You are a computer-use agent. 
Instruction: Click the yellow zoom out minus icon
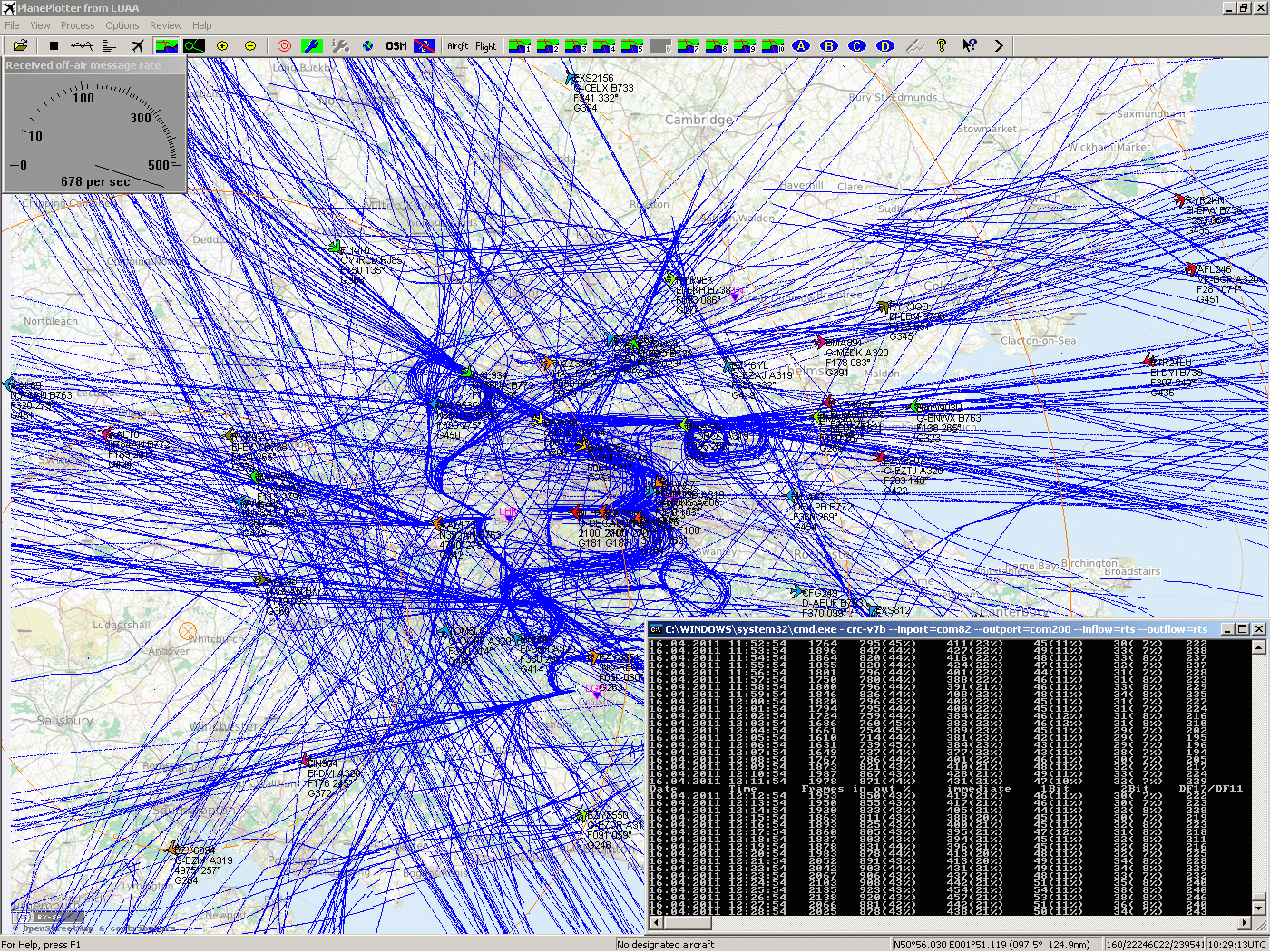click(x=250, y=45)
